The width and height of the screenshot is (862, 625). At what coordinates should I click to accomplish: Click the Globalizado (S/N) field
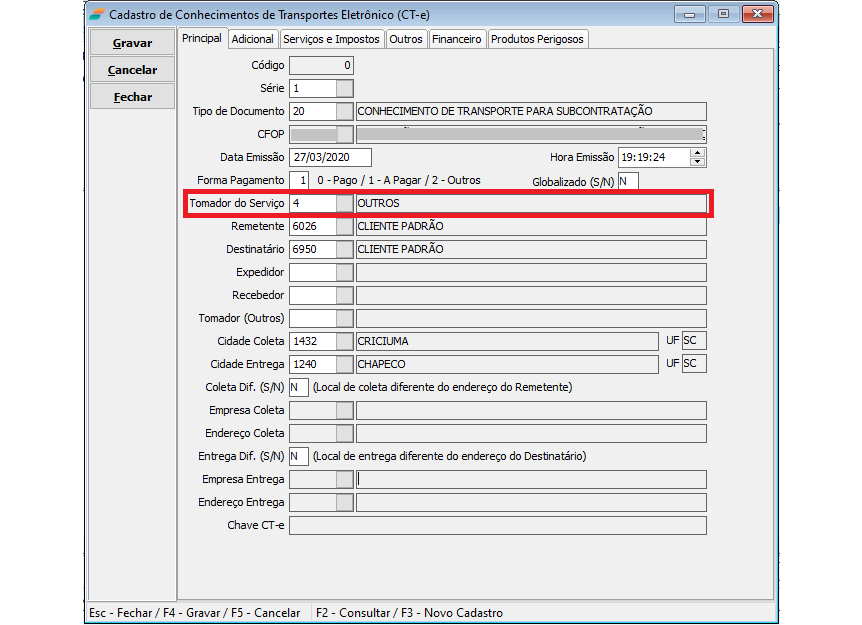[627, 181]
